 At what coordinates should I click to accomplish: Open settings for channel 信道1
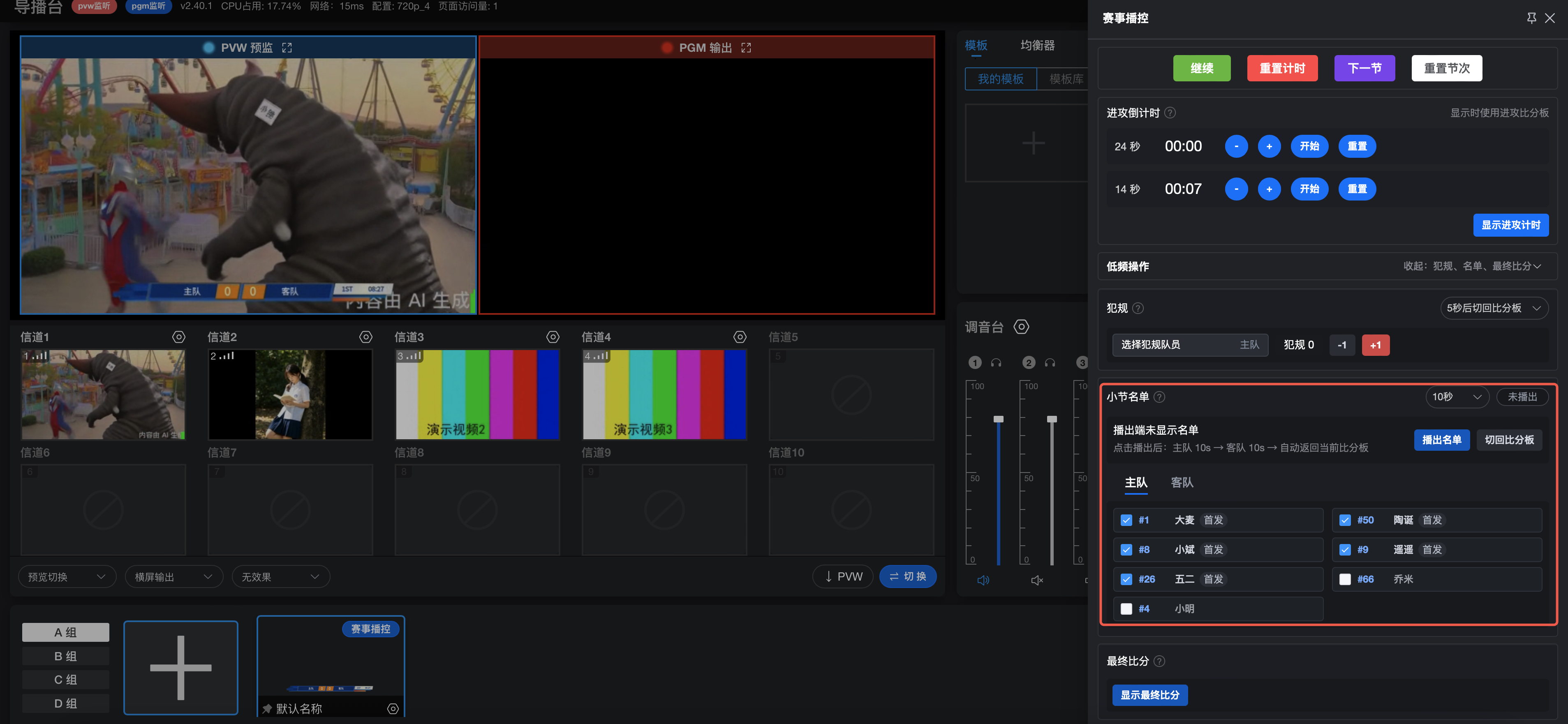tap(178, 337)
